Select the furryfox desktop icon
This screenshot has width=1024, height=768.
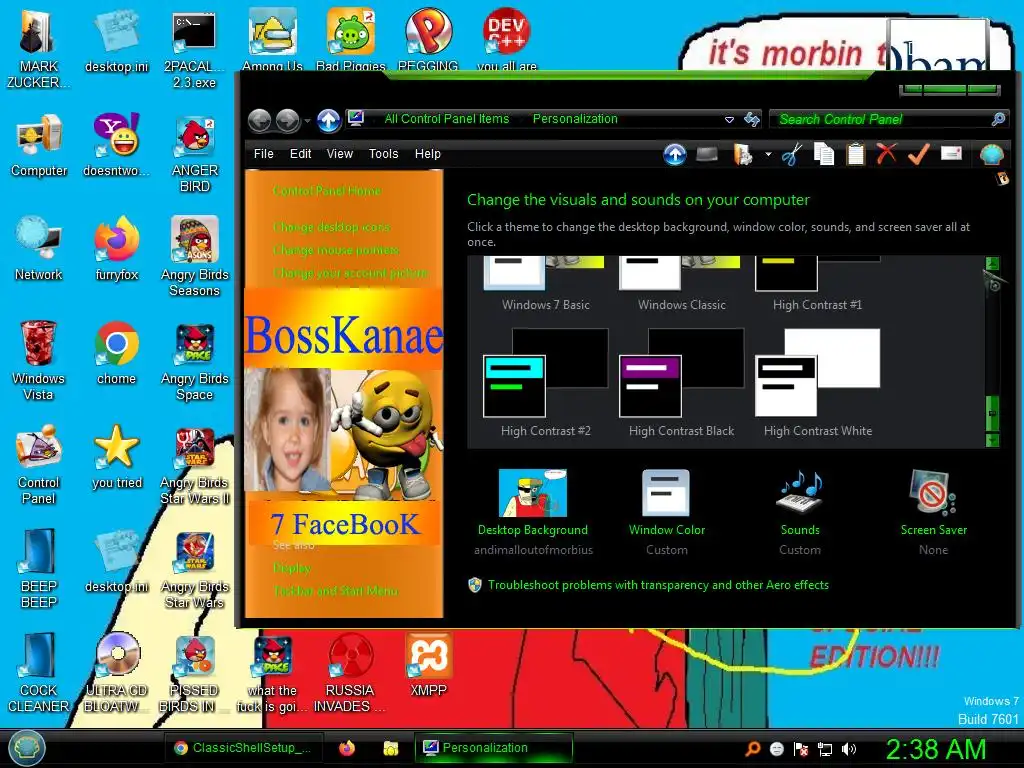[117, 249]
